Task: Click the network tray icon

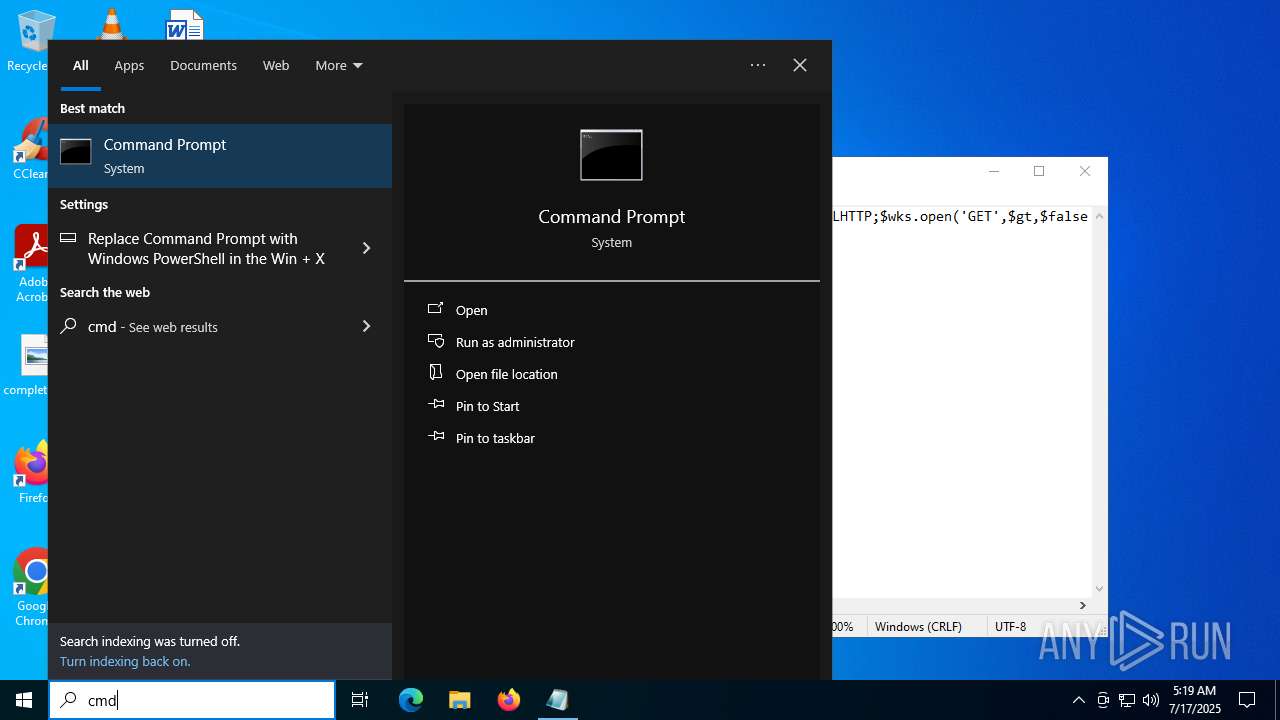Action: click(x=1127, y=700)
